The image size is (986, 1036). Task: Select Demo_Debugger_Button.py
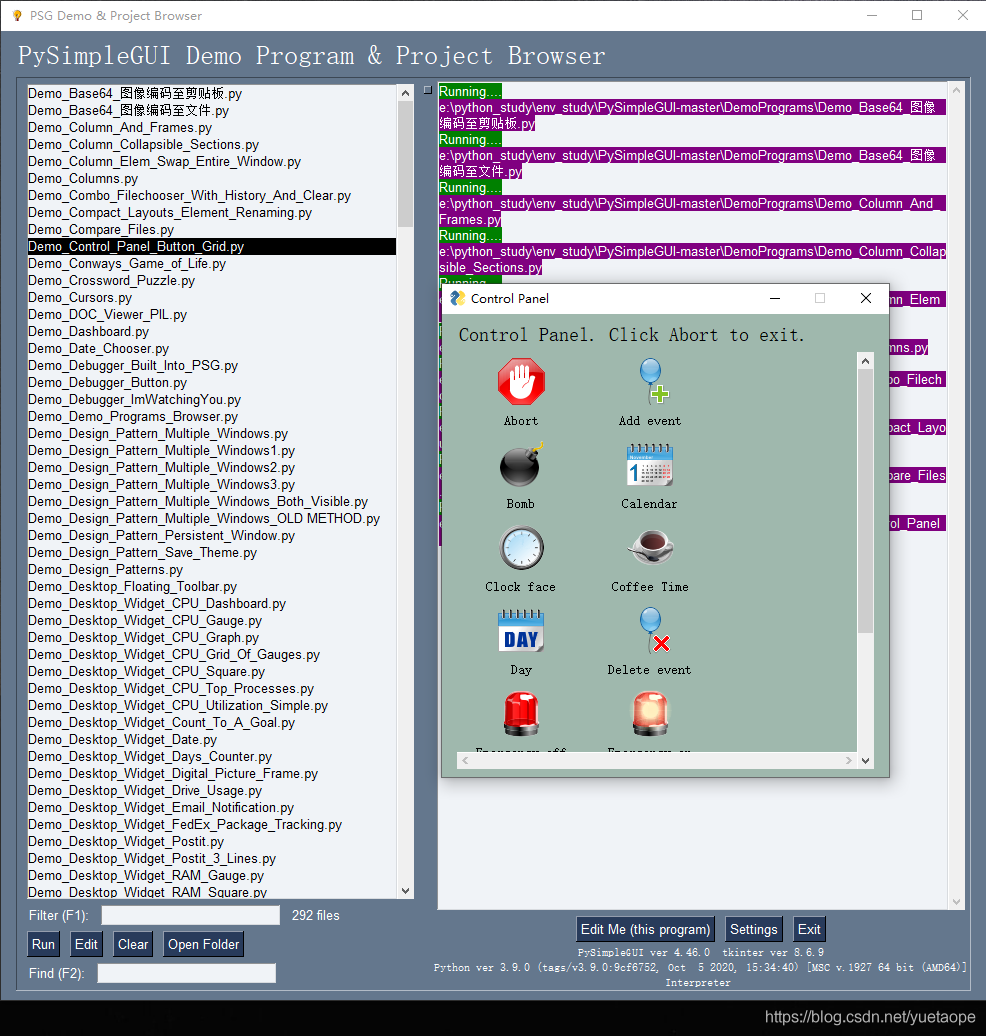click(x=211, y=383)
